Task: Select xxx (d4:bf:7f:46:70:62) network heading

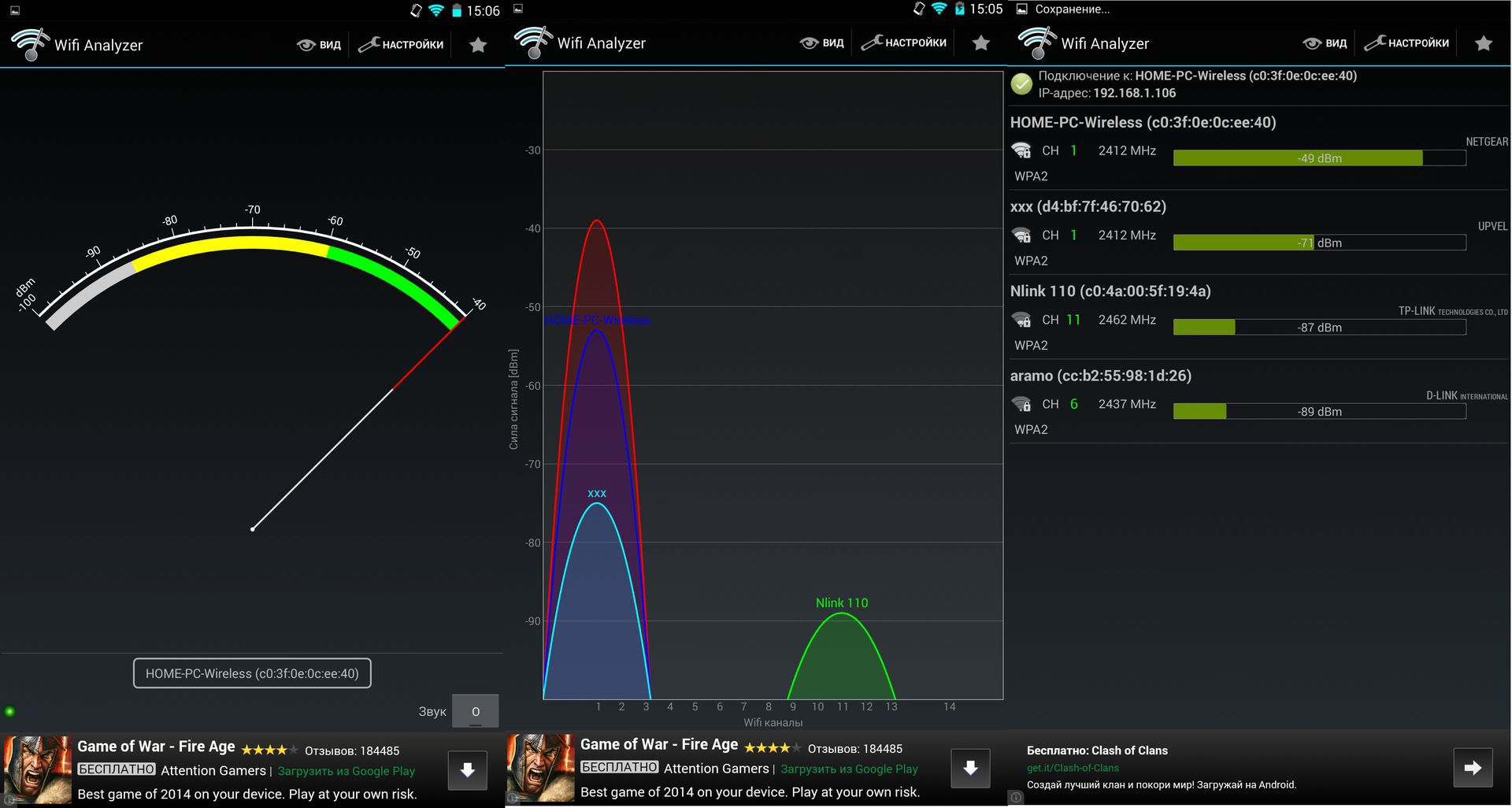Action: click(1088, 206)
